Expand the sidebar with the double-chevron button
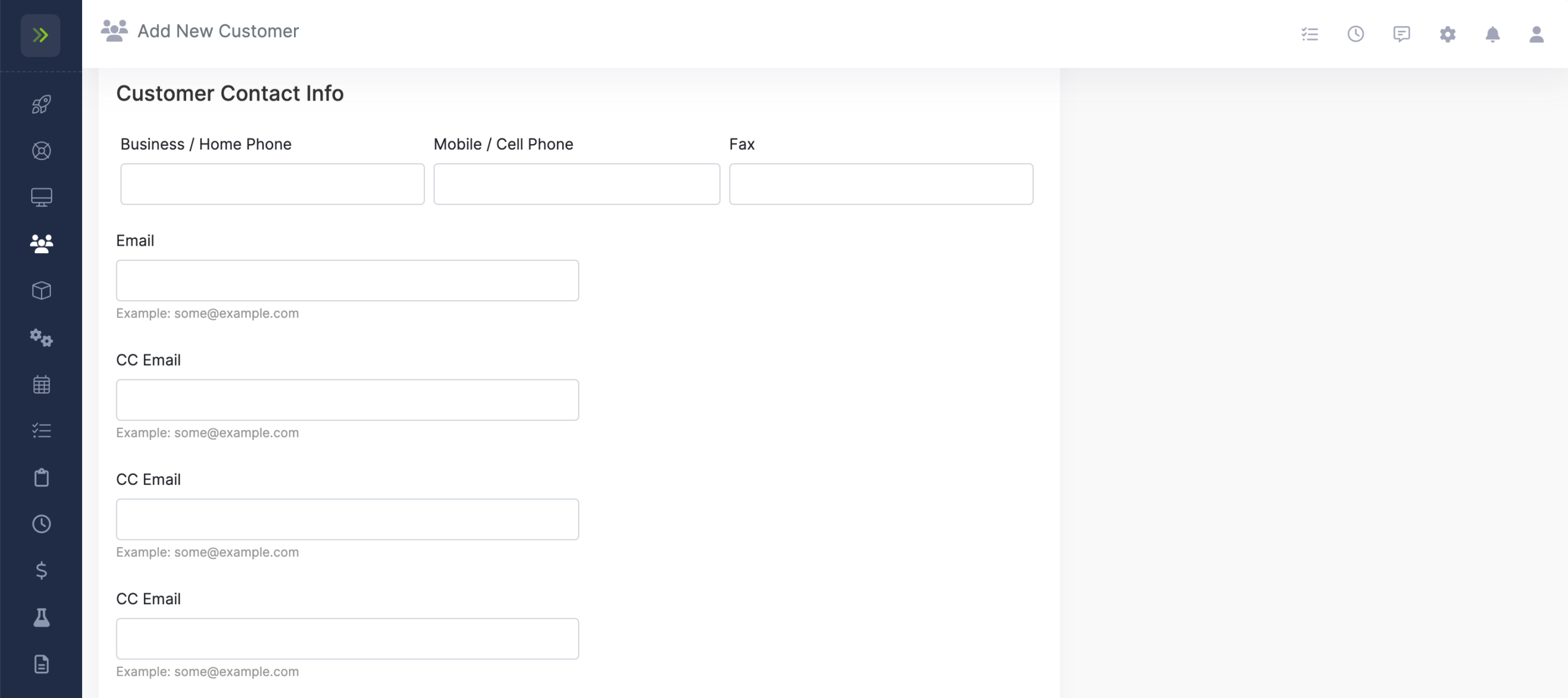The width and height of the screenshot is (1568, 698). (x=40, y=35)
